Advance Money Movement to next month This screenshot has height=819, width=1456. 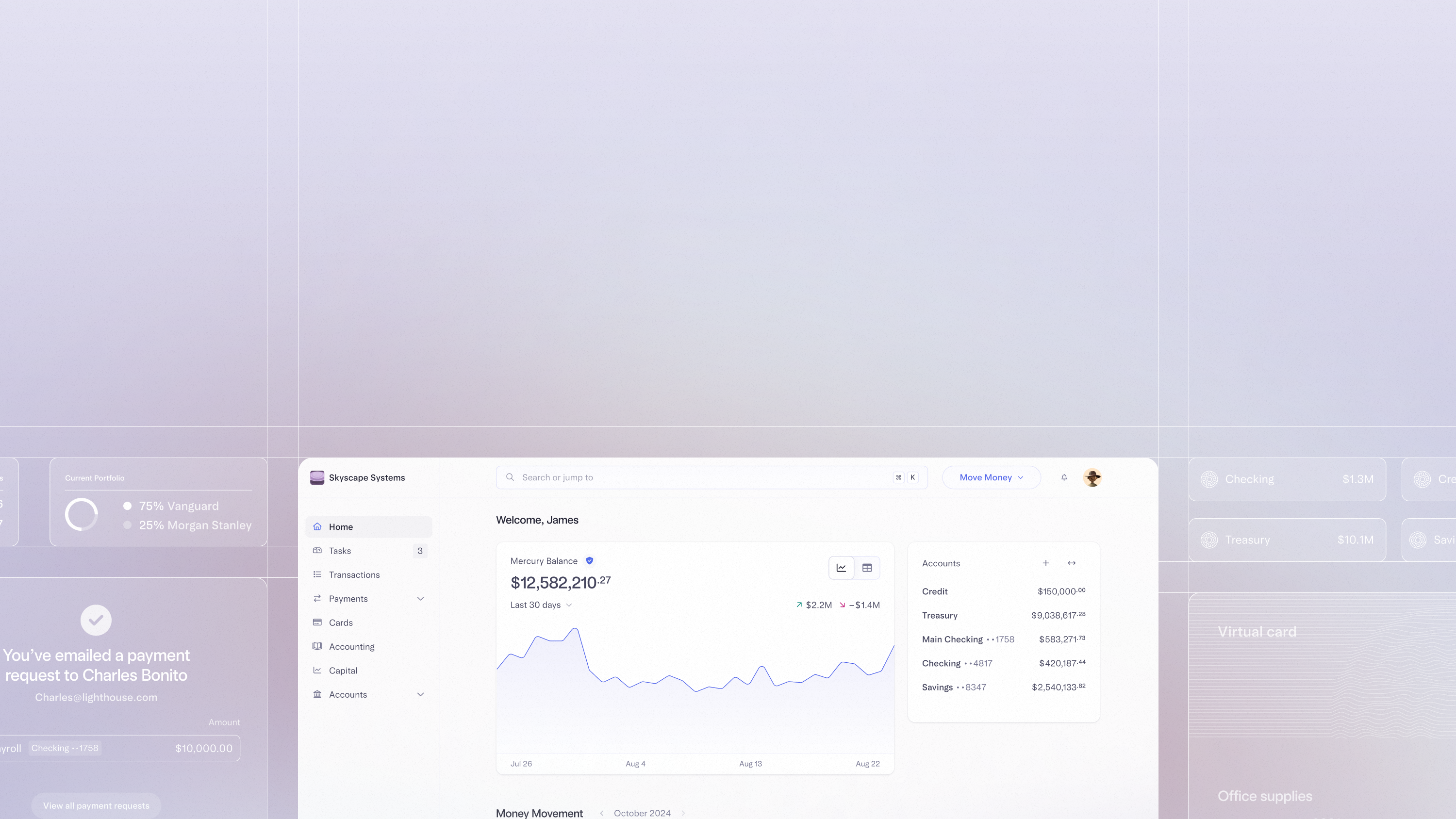click(683, 813)
